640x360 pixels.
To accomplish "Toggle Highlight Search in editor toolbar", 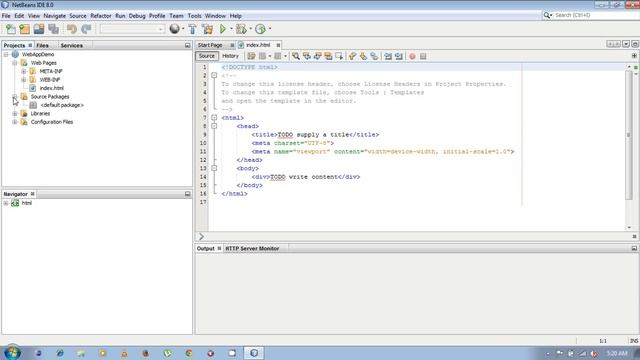I will click(x=328, y=56).
